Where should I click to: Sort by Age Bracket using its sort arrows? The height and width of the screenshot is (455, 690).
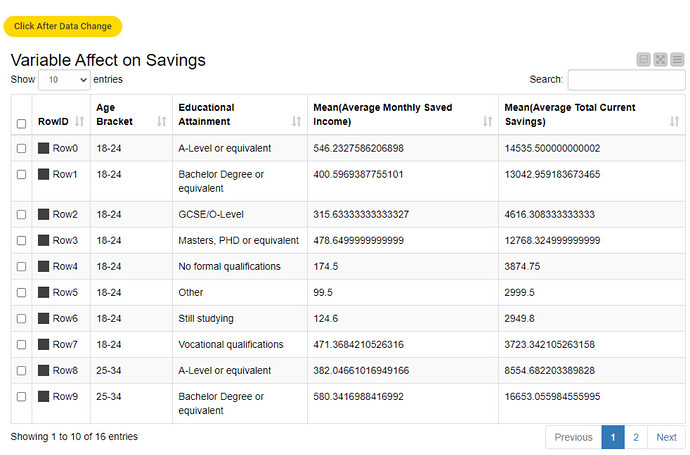click(161, 121)
